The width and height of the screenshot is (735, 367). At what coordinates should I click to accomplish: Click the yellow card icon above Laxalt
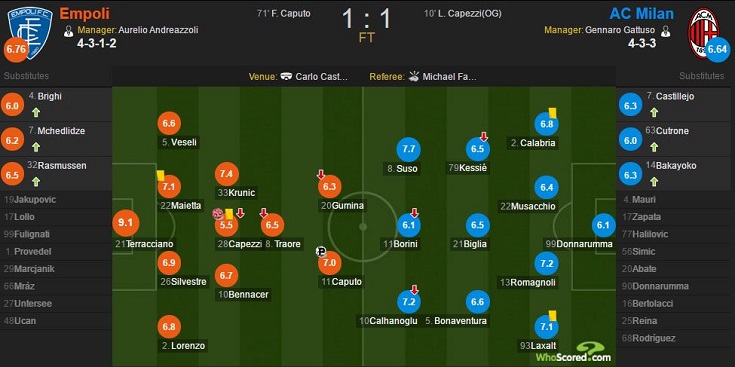[552, 315]
